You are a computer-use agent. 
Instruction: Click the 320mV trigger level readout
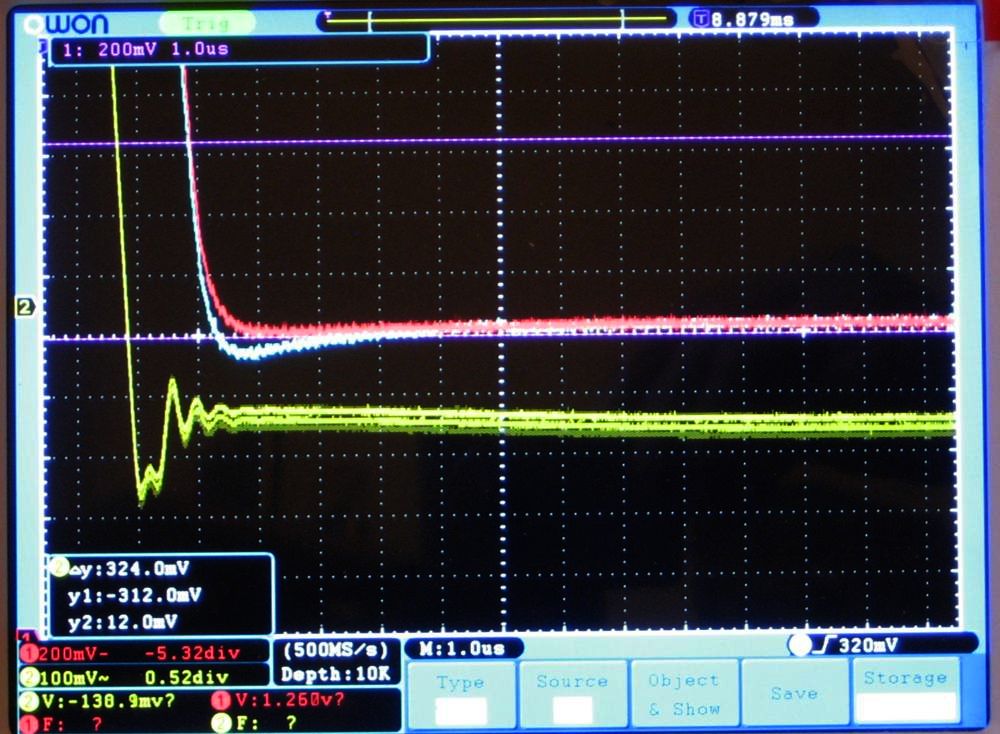click(868, 645)
